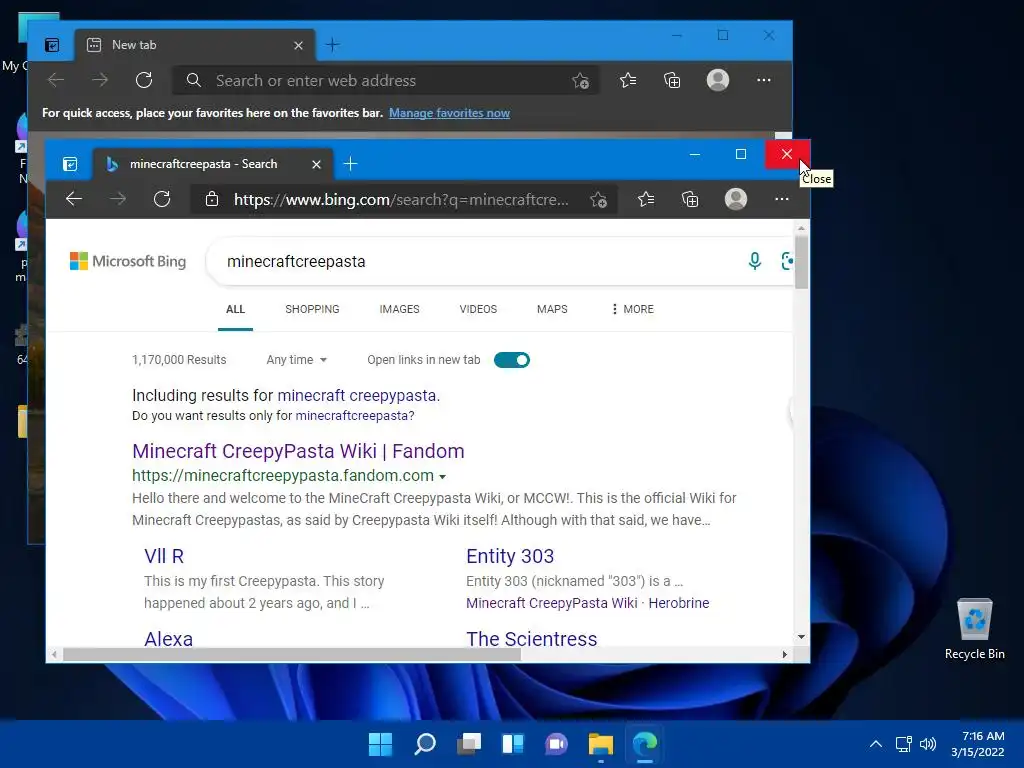
Task: Click padlock site info icon
Action: pos(212,199)
